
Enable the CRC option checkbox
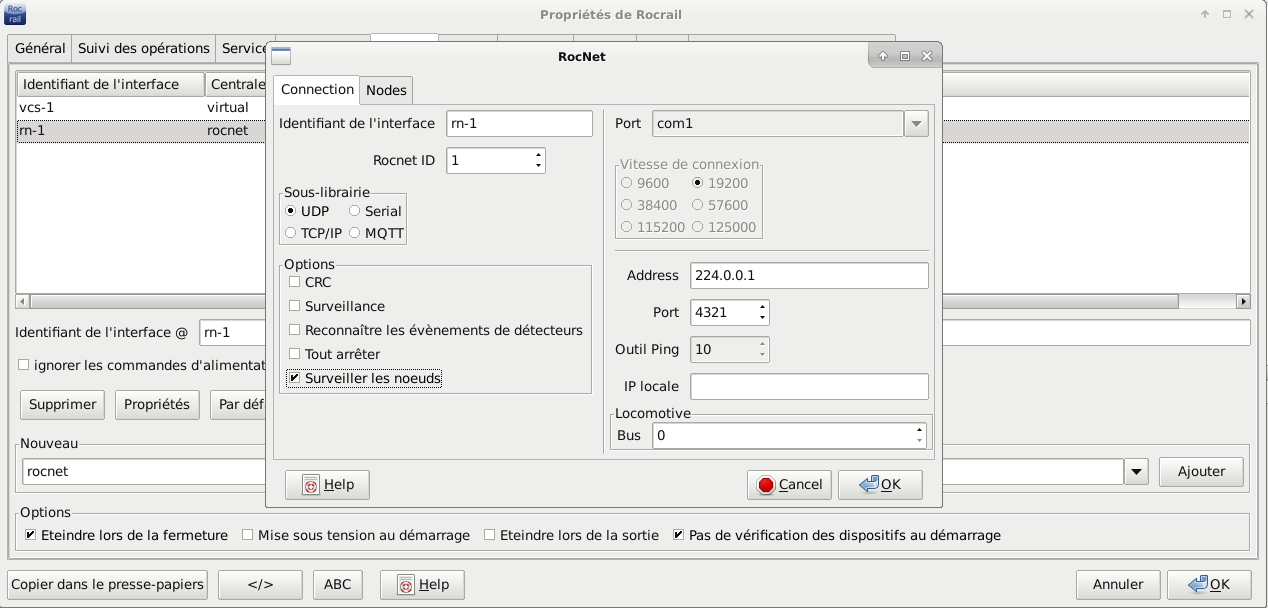(295, 282)
